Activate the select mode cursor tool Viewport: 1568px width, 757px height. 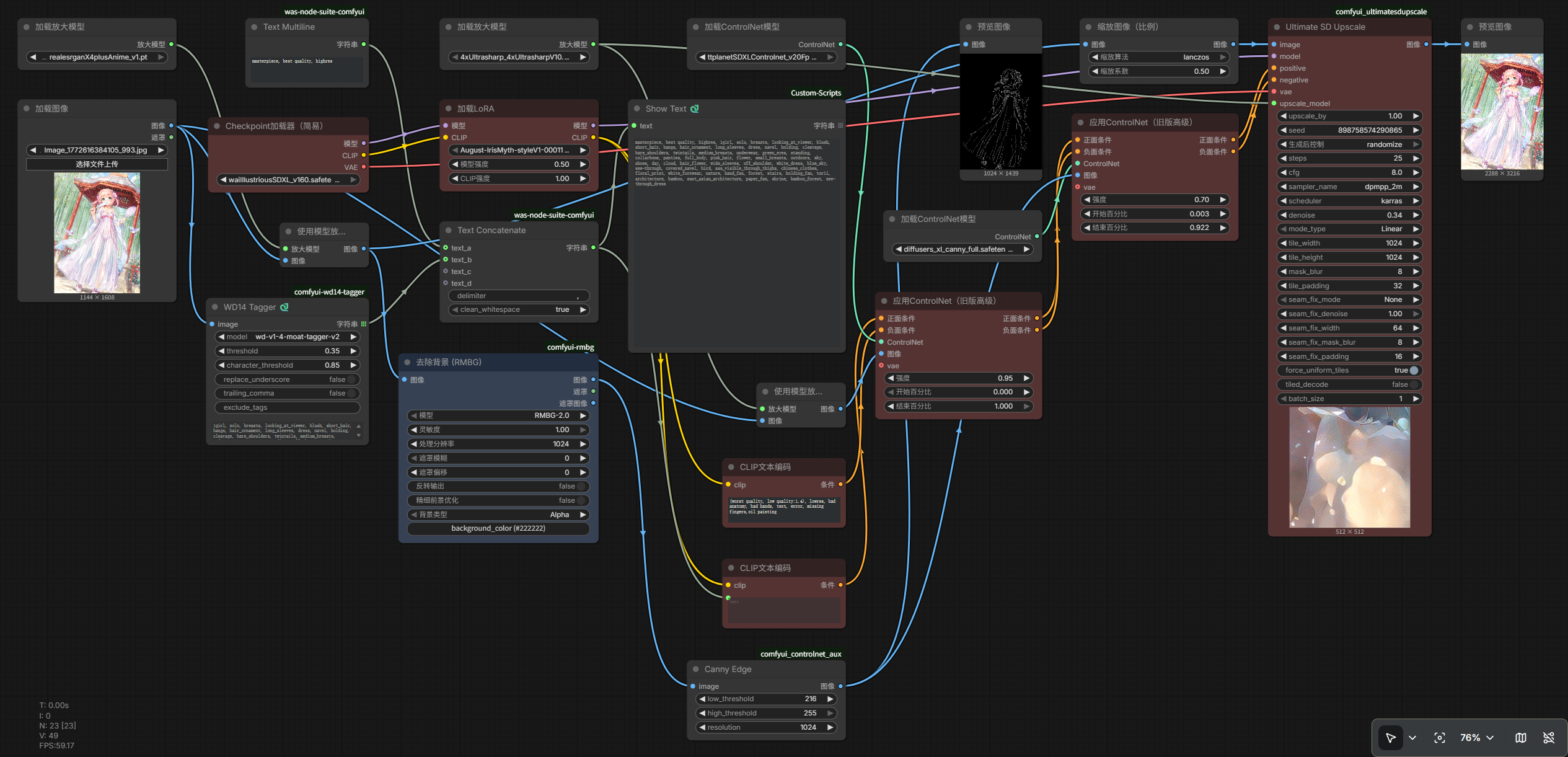[x=1391, y=738]
